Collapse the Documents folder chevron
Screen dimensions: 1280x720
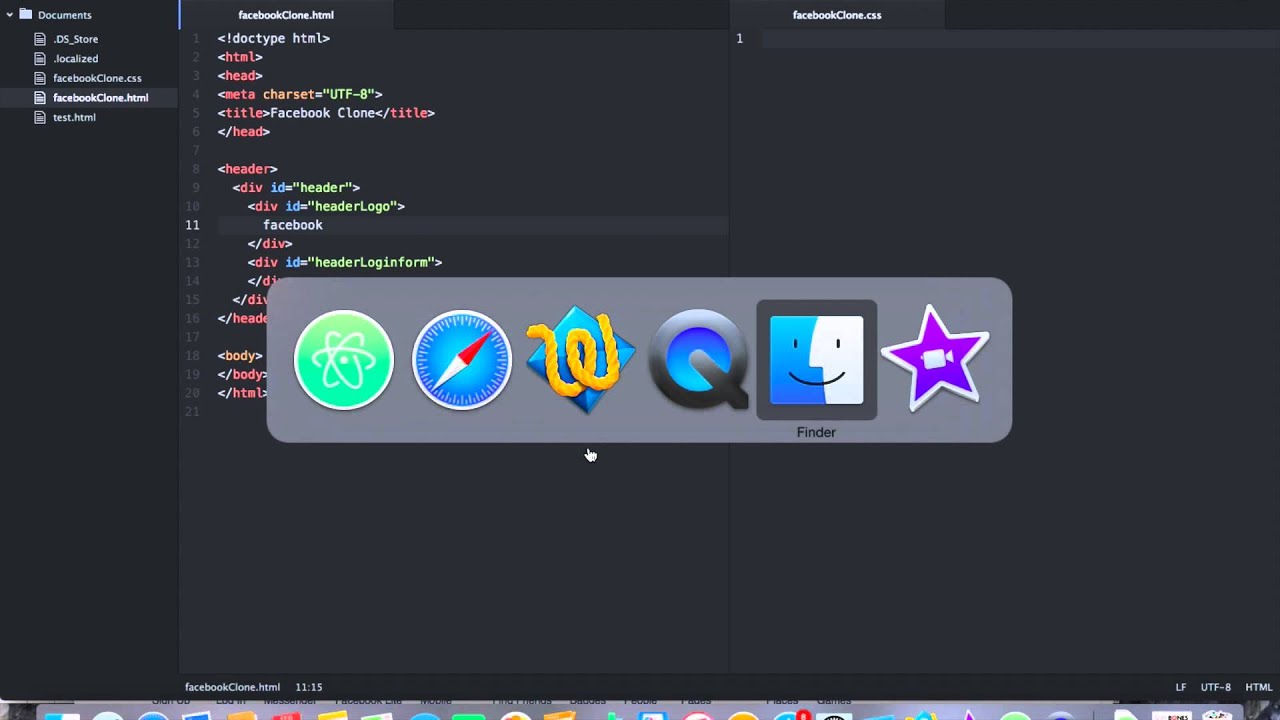pos(9,15)
